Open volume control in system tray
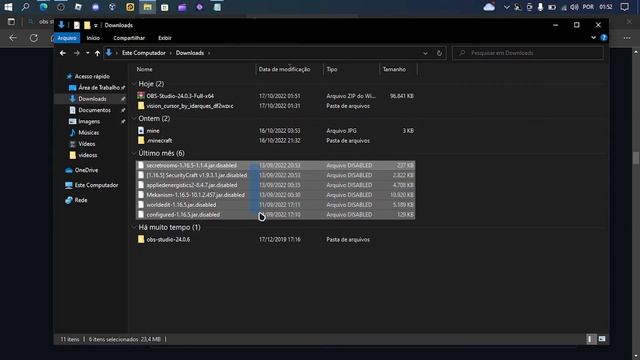Image resolution: width=640 pixels, height=360 pixels. coord(574,7)
